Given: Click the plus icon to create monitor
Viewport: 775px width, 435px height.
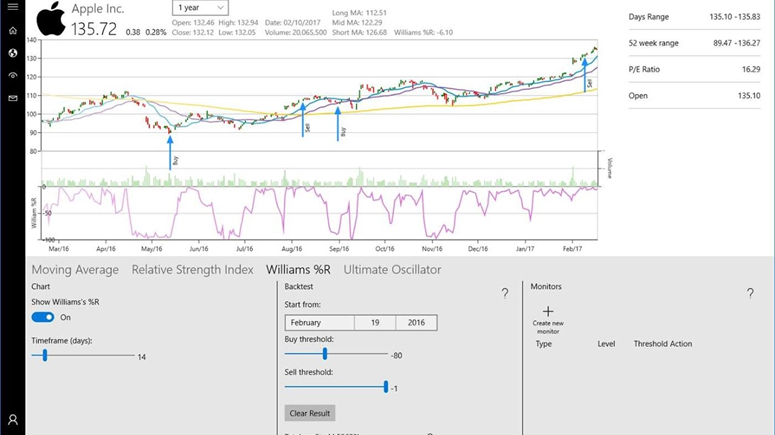Looking at the screenshot, I should (547, 311).
